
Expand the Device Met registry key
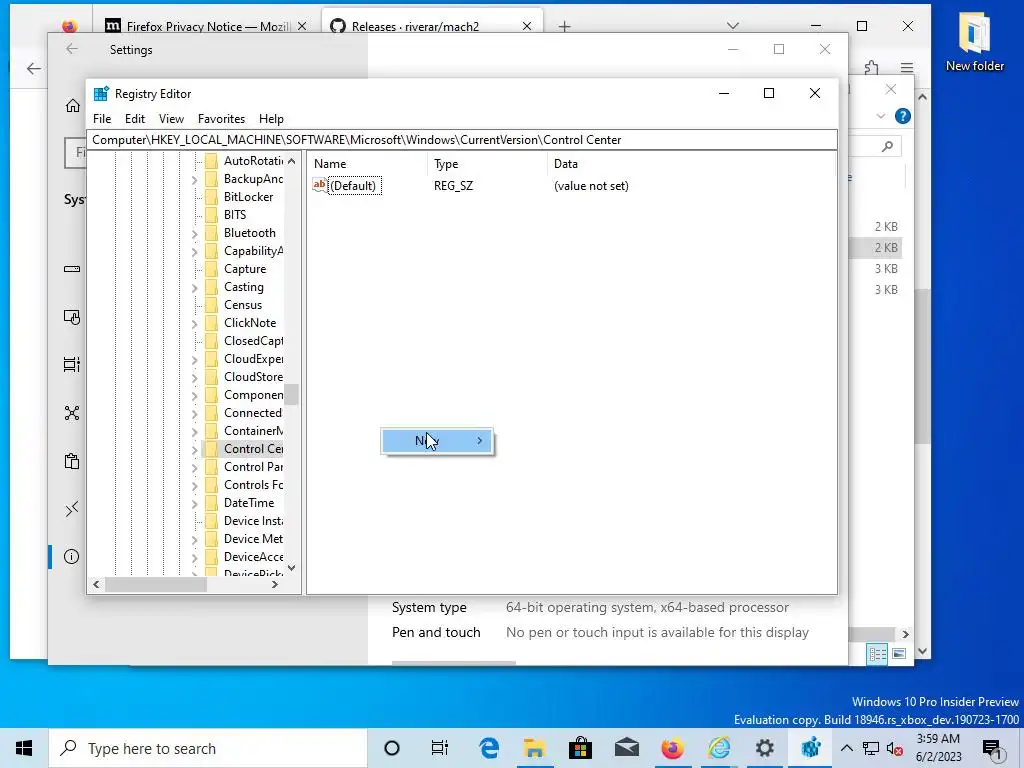coord(195,539)
